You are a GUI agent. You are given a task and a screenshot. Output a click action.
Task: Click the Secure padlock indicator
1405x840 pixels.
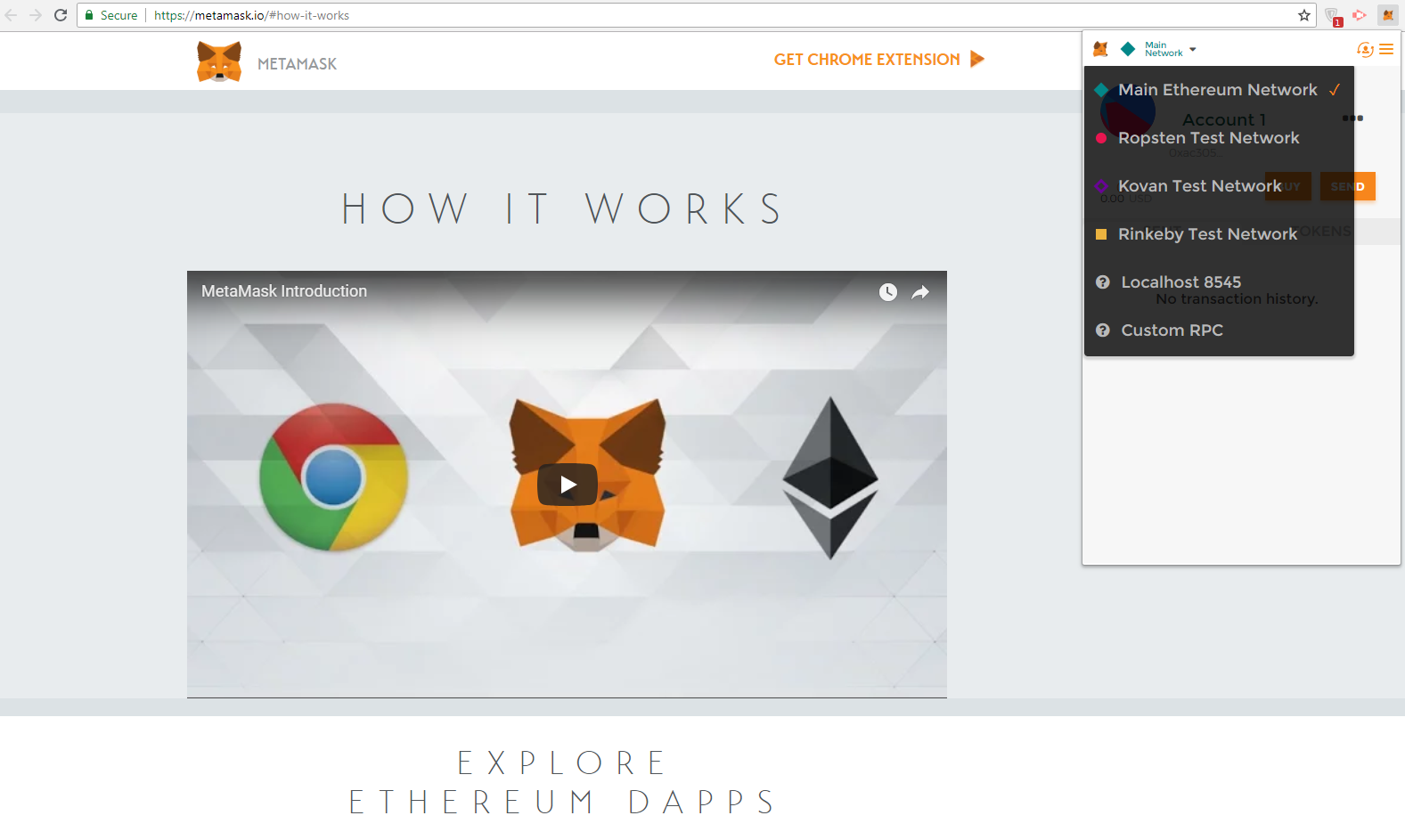pyautogui.click(x=111, y=15)
